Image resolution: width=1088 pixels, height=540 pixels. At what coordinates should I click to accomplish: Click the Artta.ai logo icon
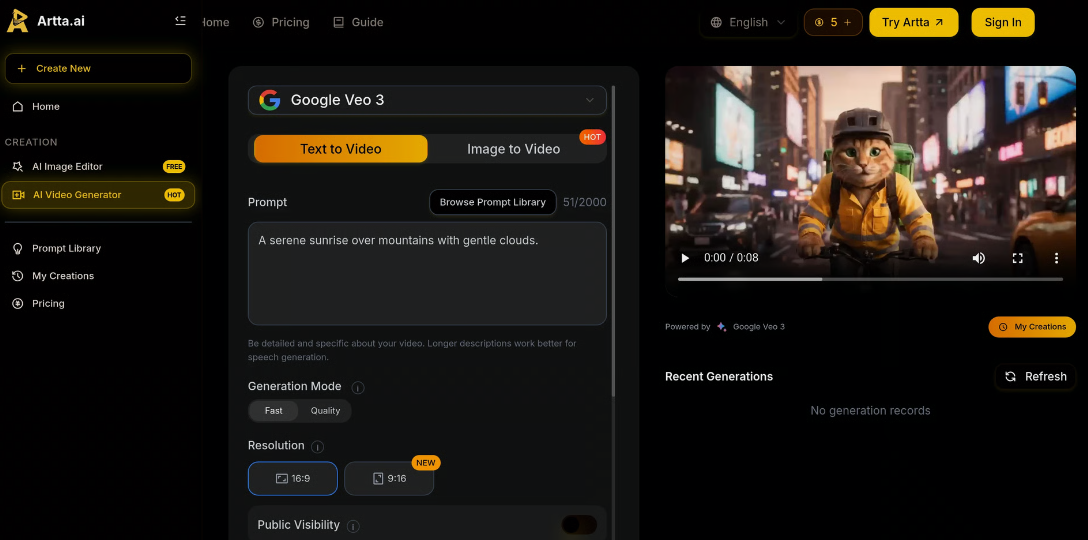pos(17,21)
